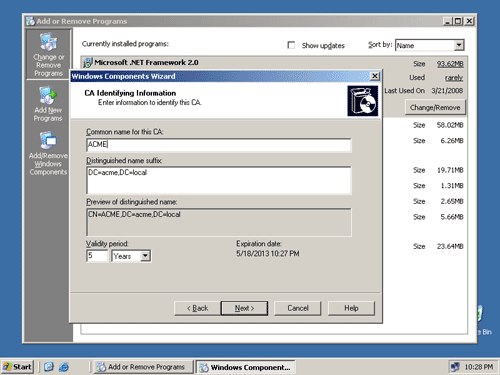Click Common name for this CA field
The width and height of the screenshot is (500, 375).
coord(219,145)
